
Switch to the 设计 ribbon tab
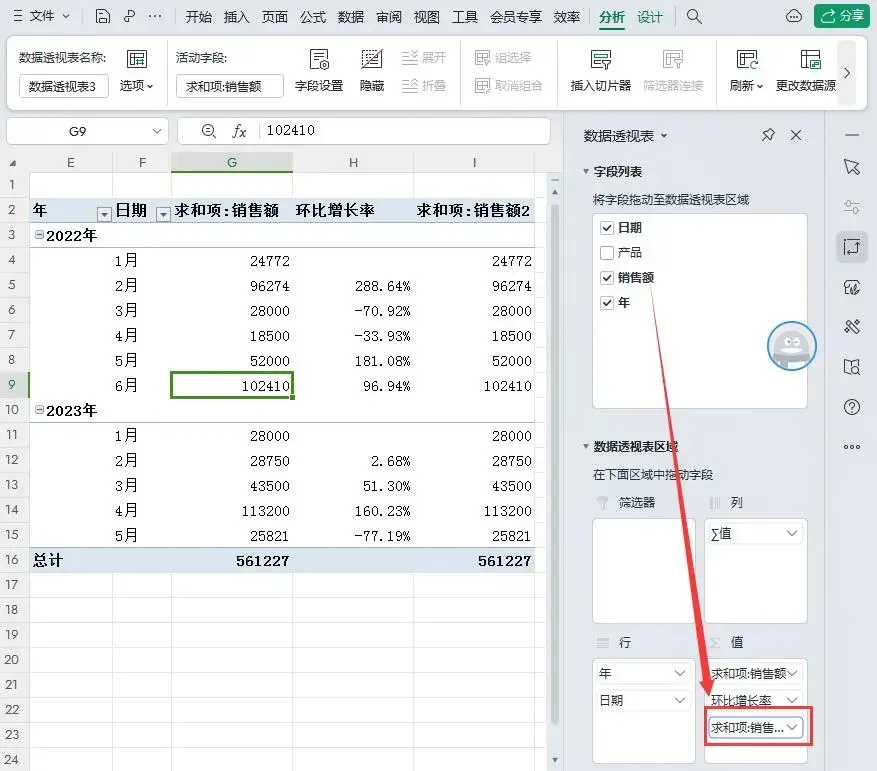click(x=649, y=17)
